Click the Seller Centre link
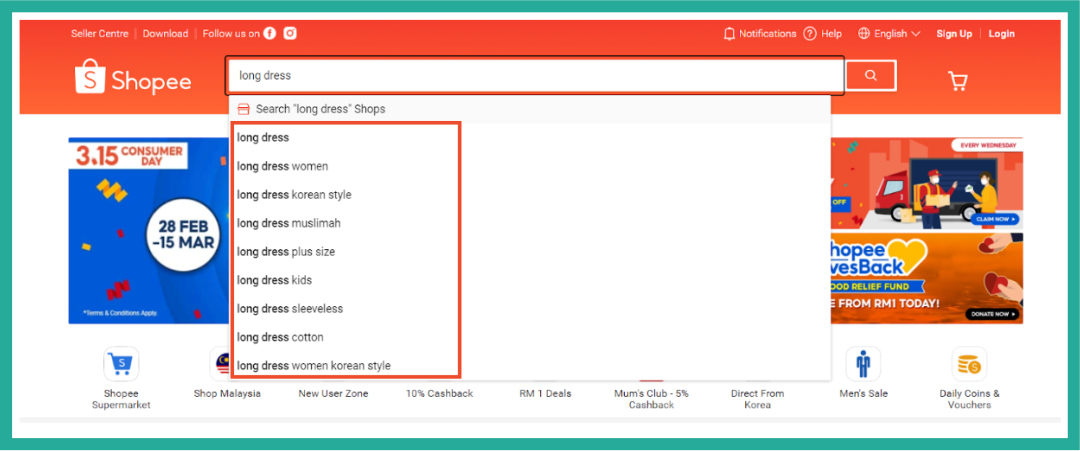This screenshot has width=1080, height=451. (99, 34)
